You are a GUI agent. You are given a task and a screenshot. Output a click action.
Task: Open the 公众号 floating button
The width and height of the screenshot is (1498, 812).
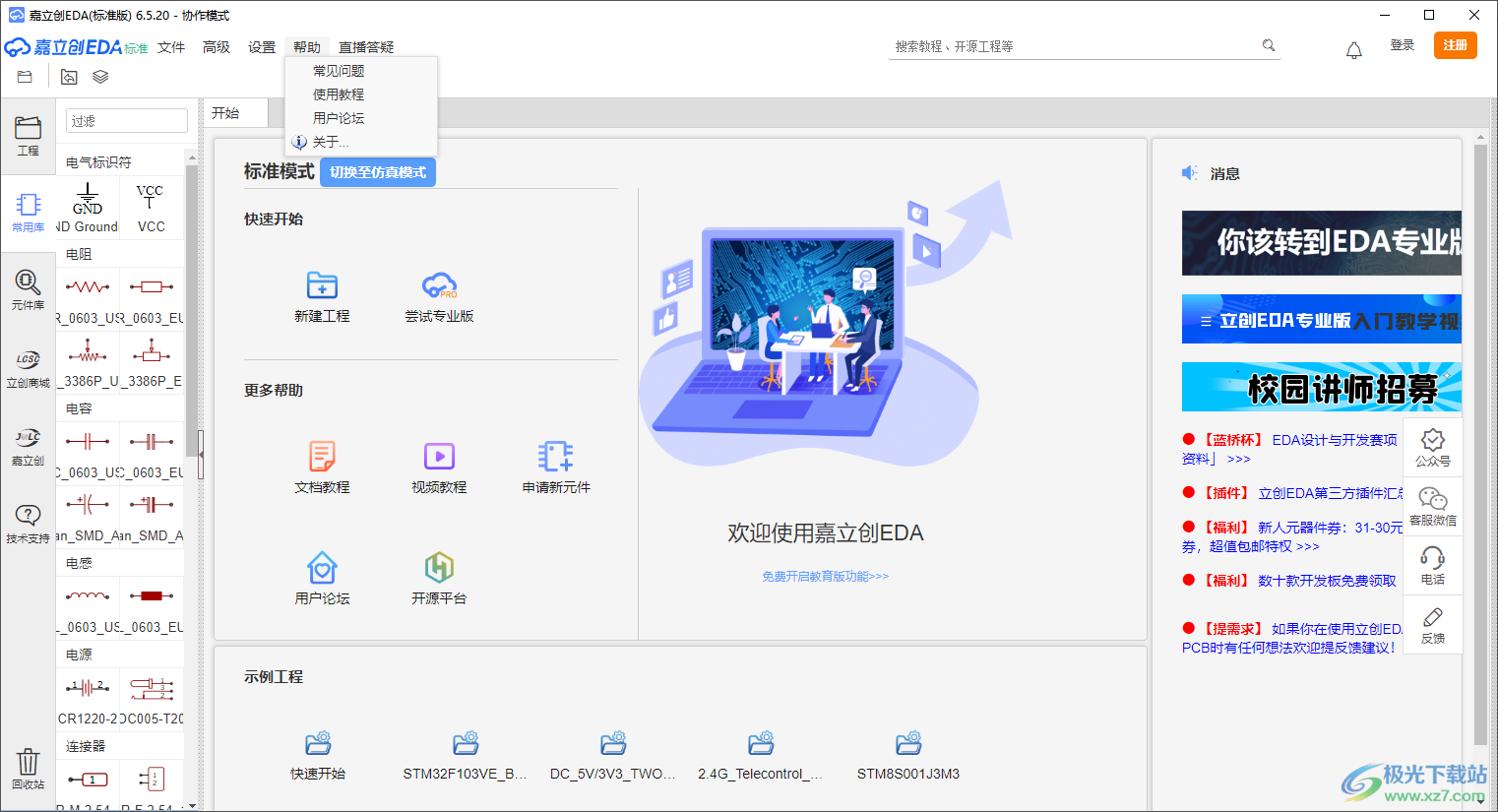1433,447
